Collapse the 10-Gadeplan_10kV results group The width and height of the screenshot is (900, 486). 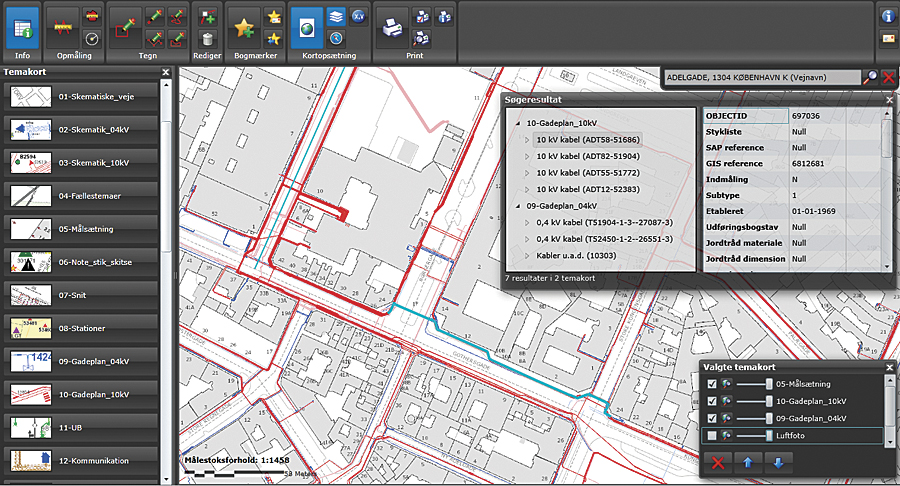coord(517,123)
